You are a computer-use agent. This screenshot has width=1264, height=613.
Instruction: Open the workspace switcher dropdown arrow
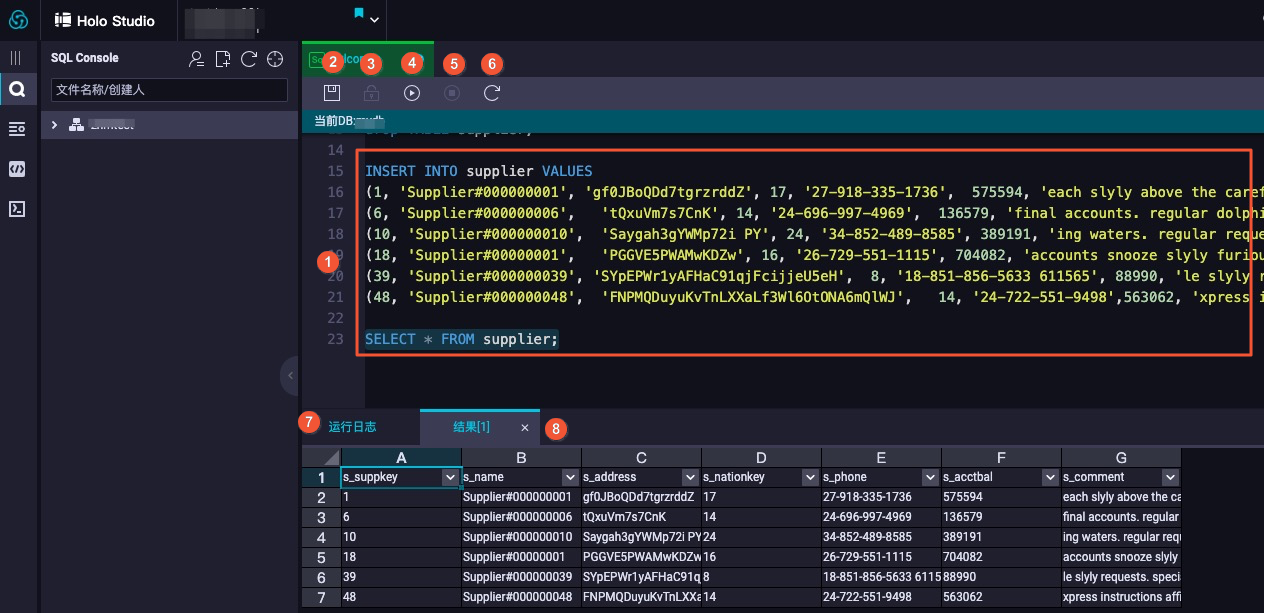click(375, 20)
